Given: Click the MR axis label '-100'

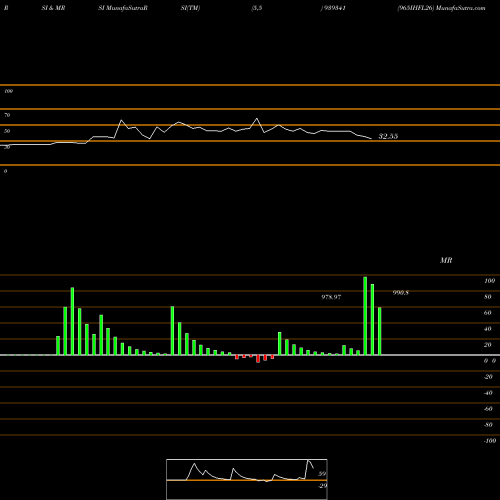Looking at the screenshot, I should pyautogui.click(x=490, y=441).
